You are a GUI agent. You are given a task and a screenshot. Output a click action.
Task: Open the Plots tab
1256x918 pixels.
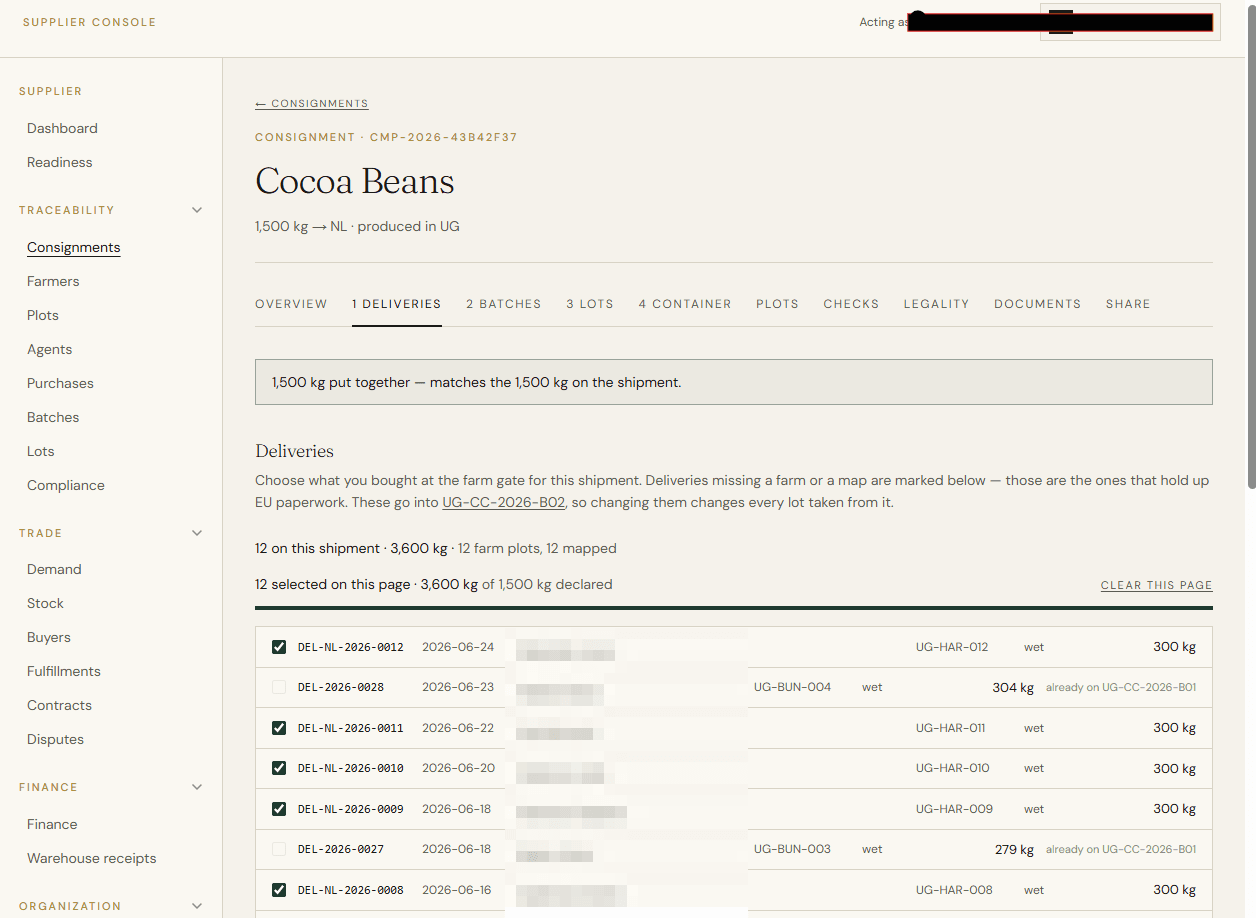[x=777, y=304]
